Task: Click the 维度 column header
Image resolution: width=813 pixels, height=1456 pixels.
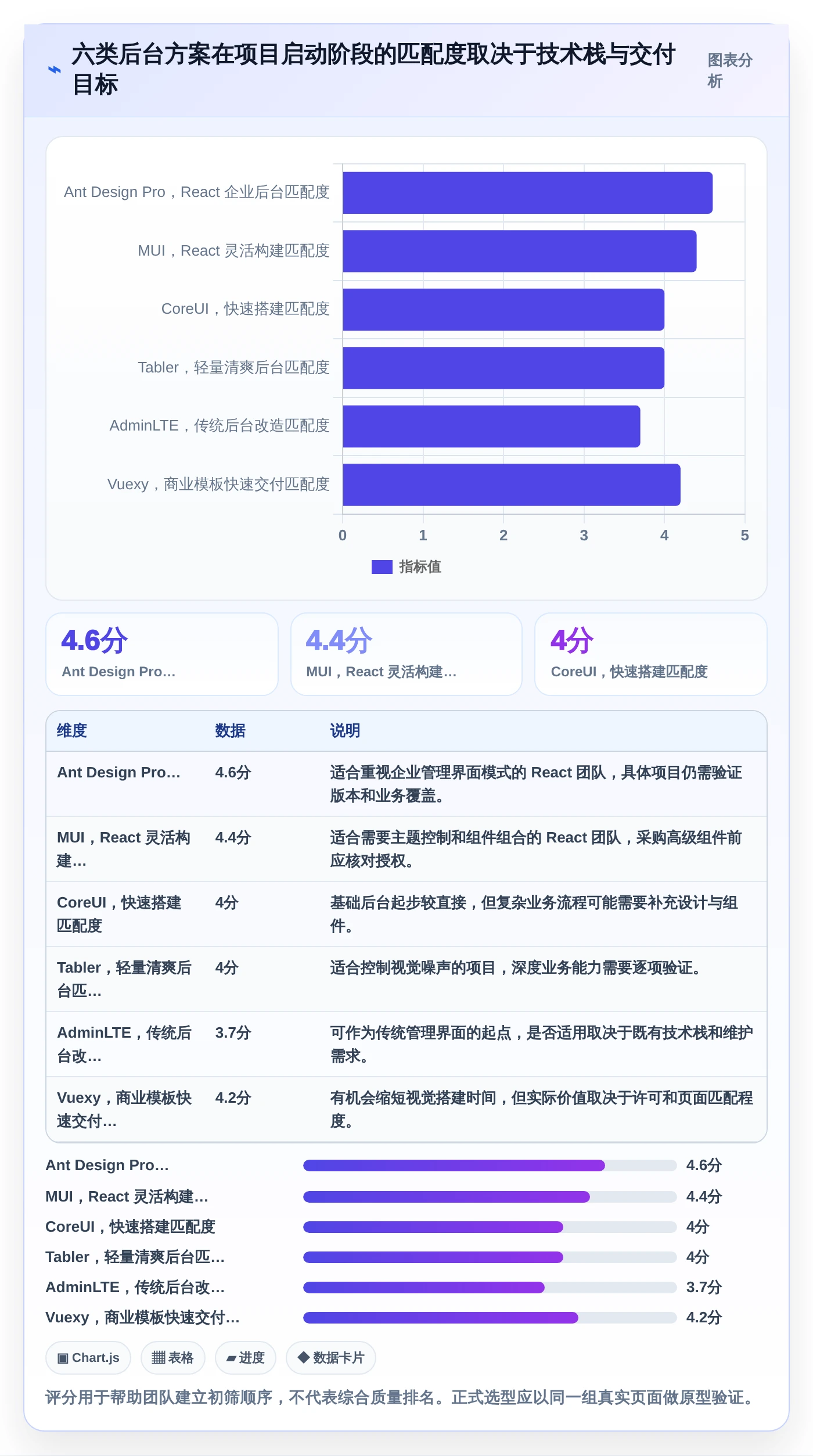Action: pos(72,730)
